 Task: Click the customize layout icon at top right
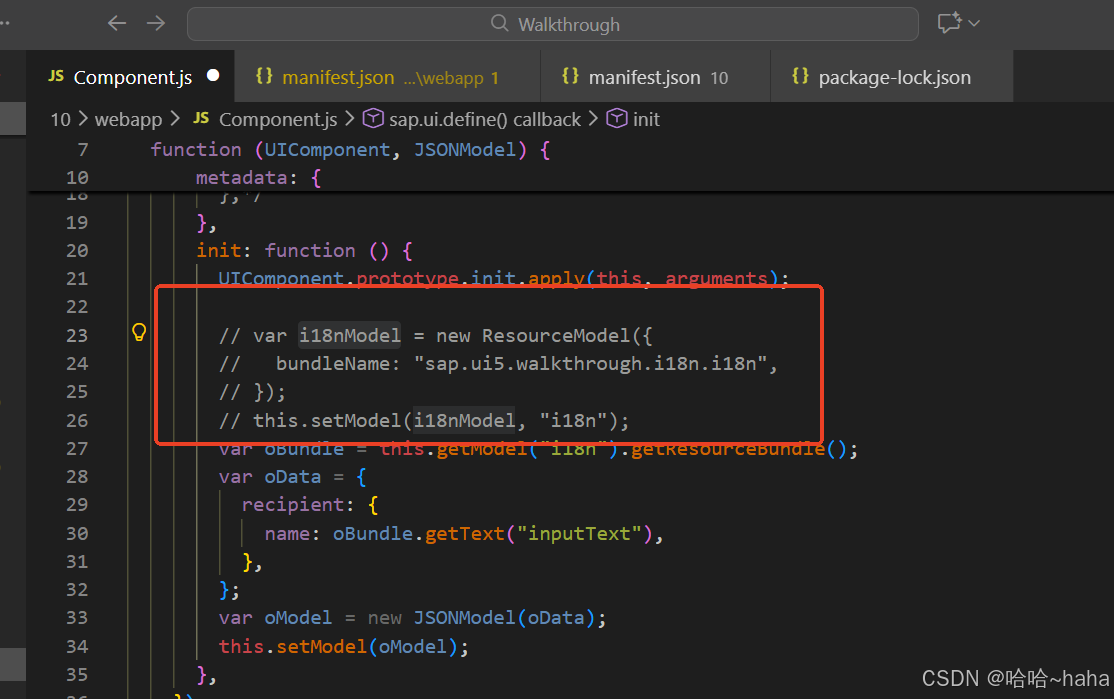[x=948, y=22]
